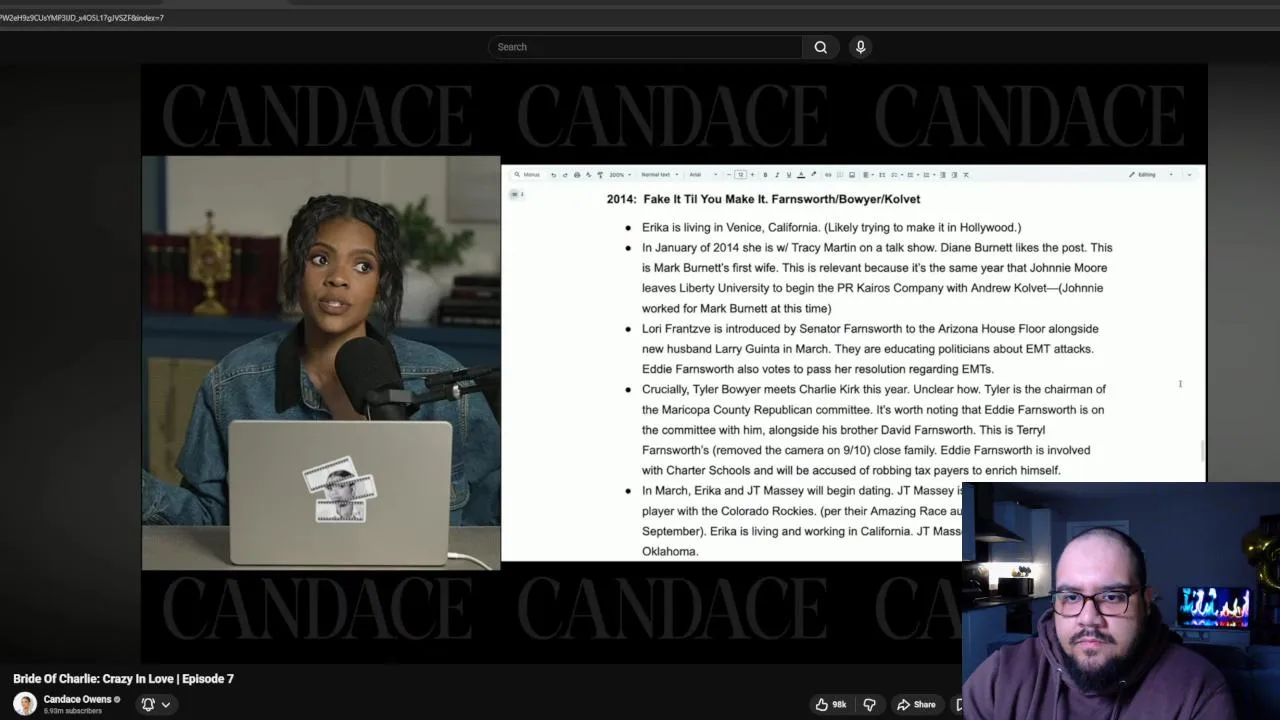Screen dimensions: 1280x720
Task: Share the Bride Of Charlie video
Action: point(916,704)
